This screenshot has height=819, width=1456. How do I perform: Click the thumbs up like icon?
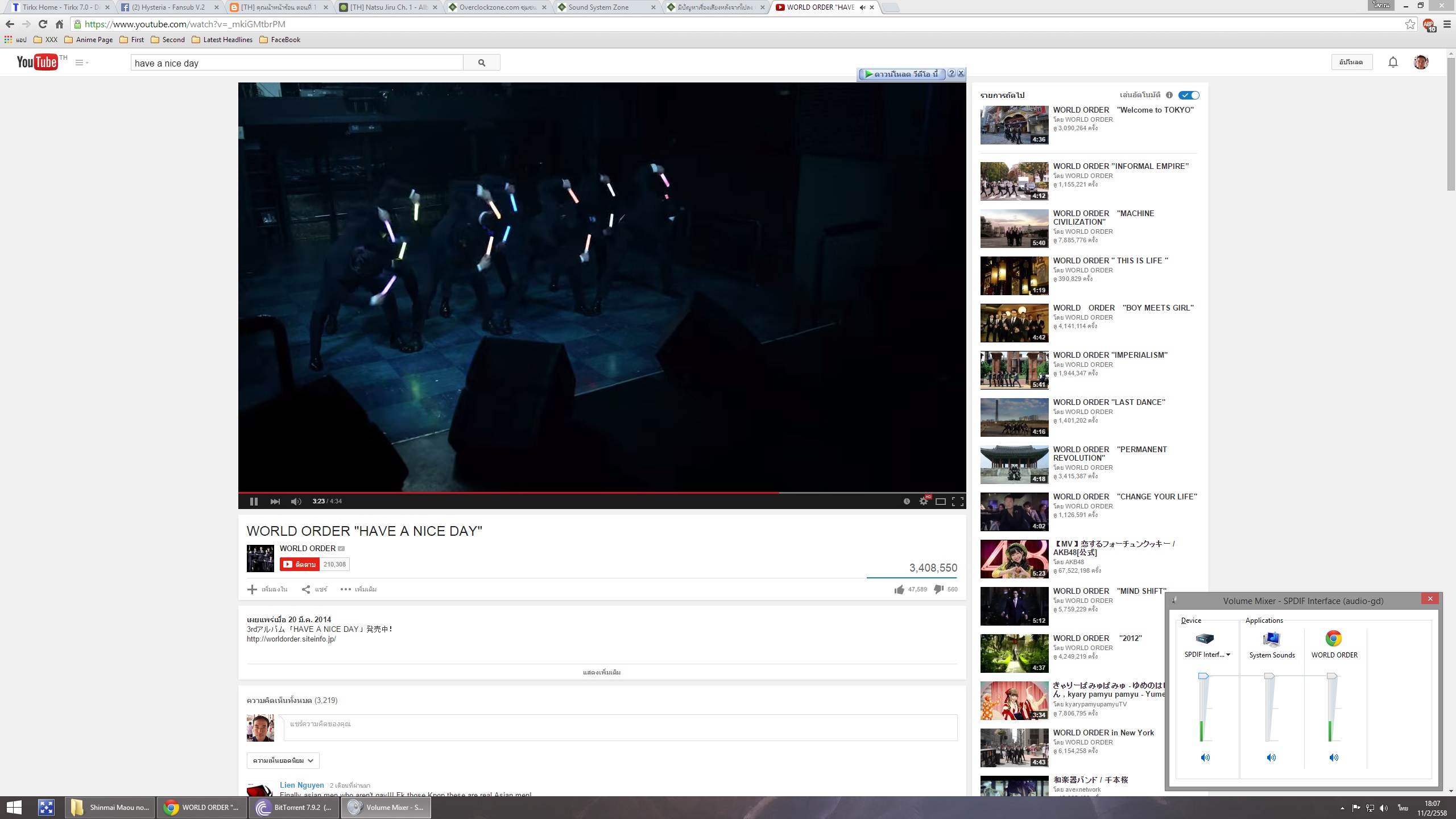[899, 589]
